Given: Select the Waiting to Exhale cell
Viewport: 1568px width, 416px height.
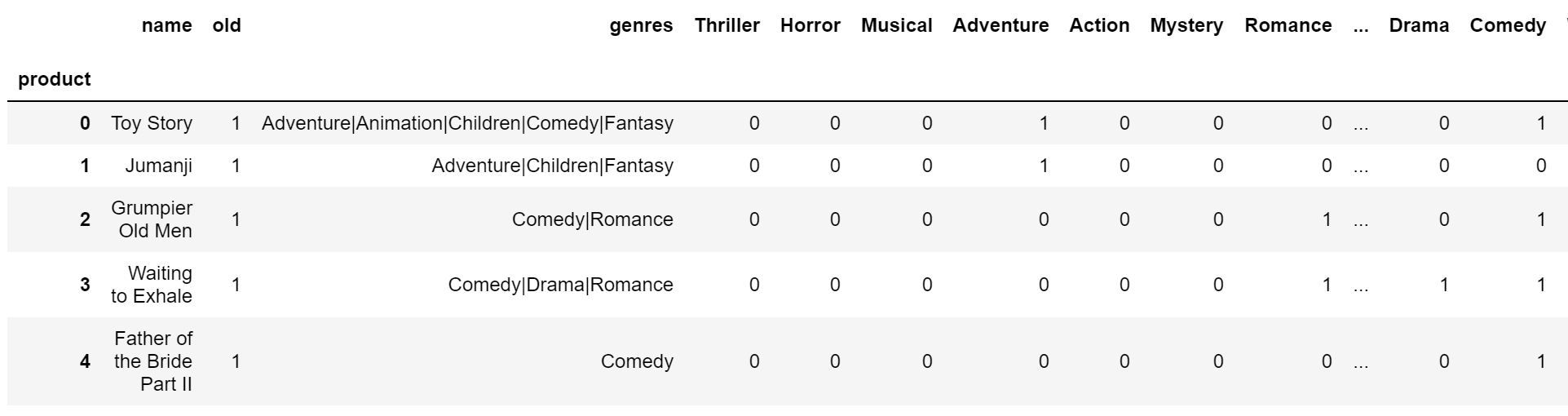Looking at the screenshot, I should (x=152, y=285).
